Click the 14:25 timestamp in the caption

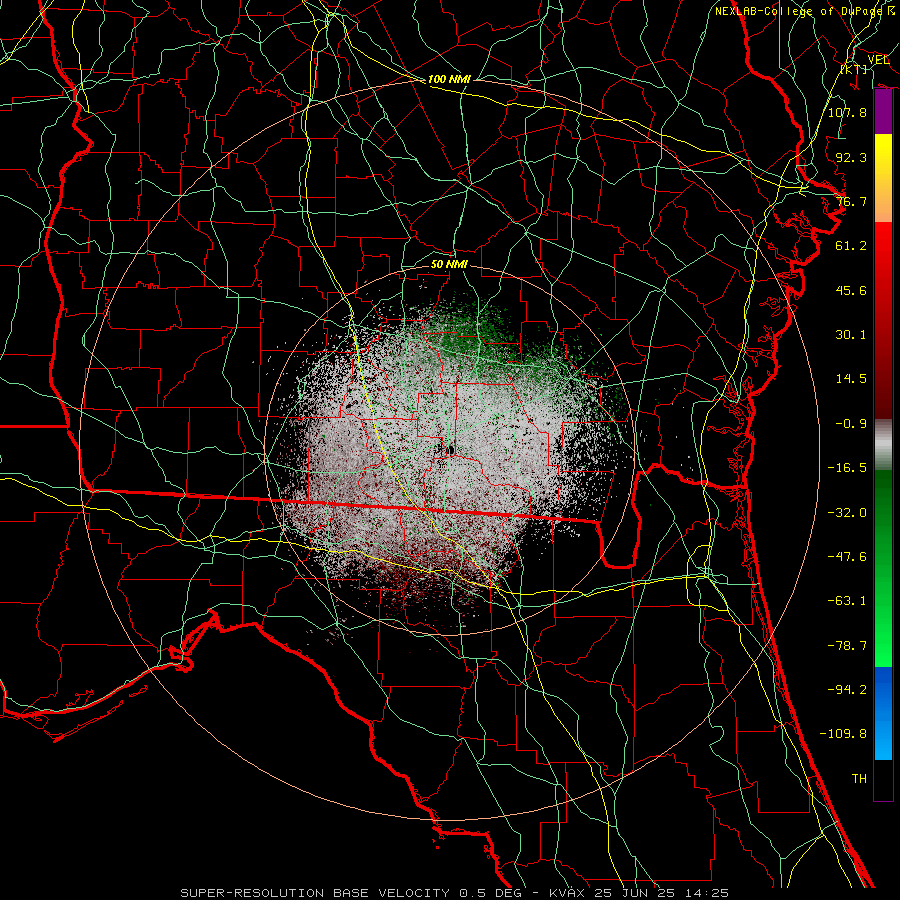coord(709,893)
